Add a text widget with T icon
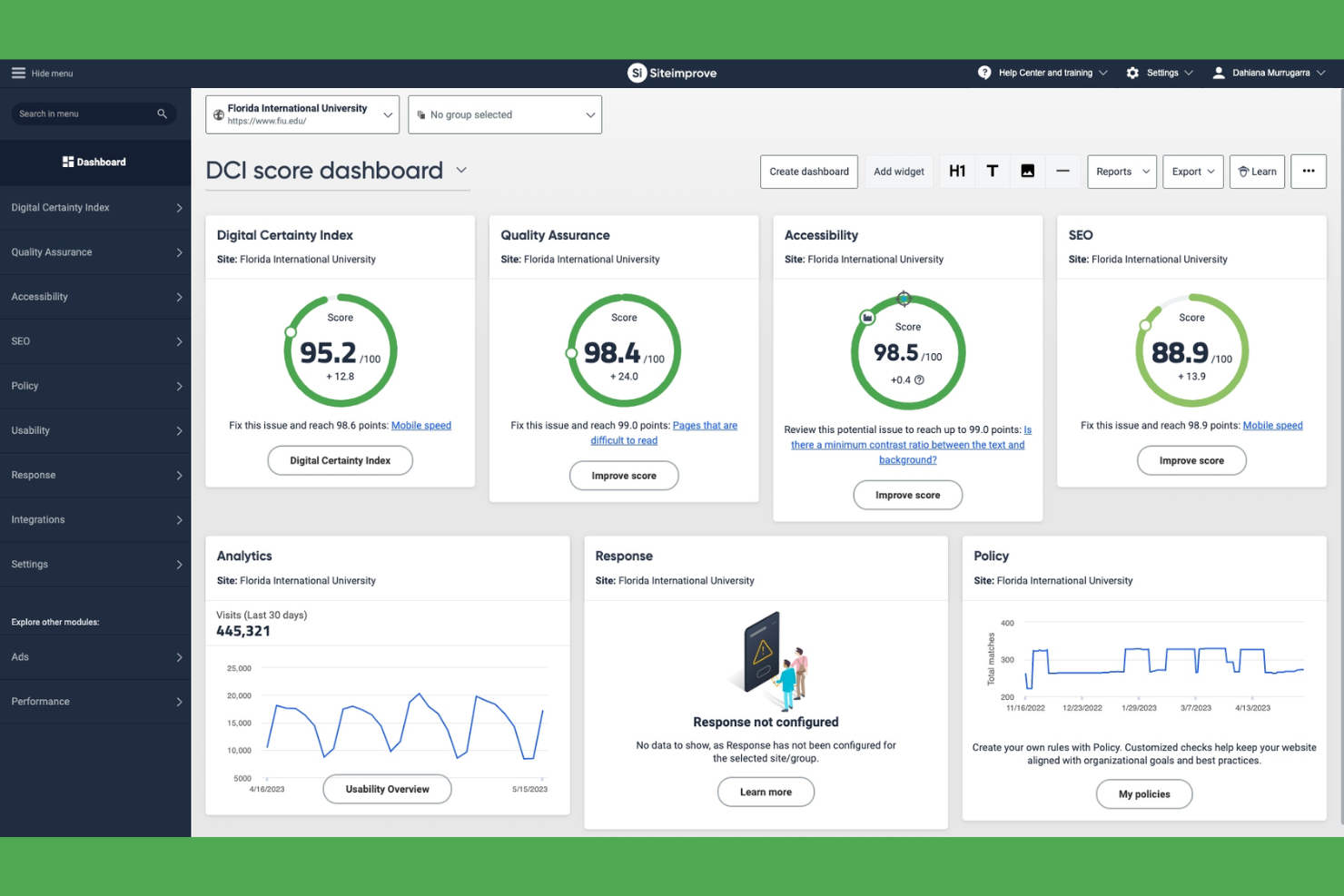The image size is (1344, 896). pyautogui.click(x=993, y=171)
